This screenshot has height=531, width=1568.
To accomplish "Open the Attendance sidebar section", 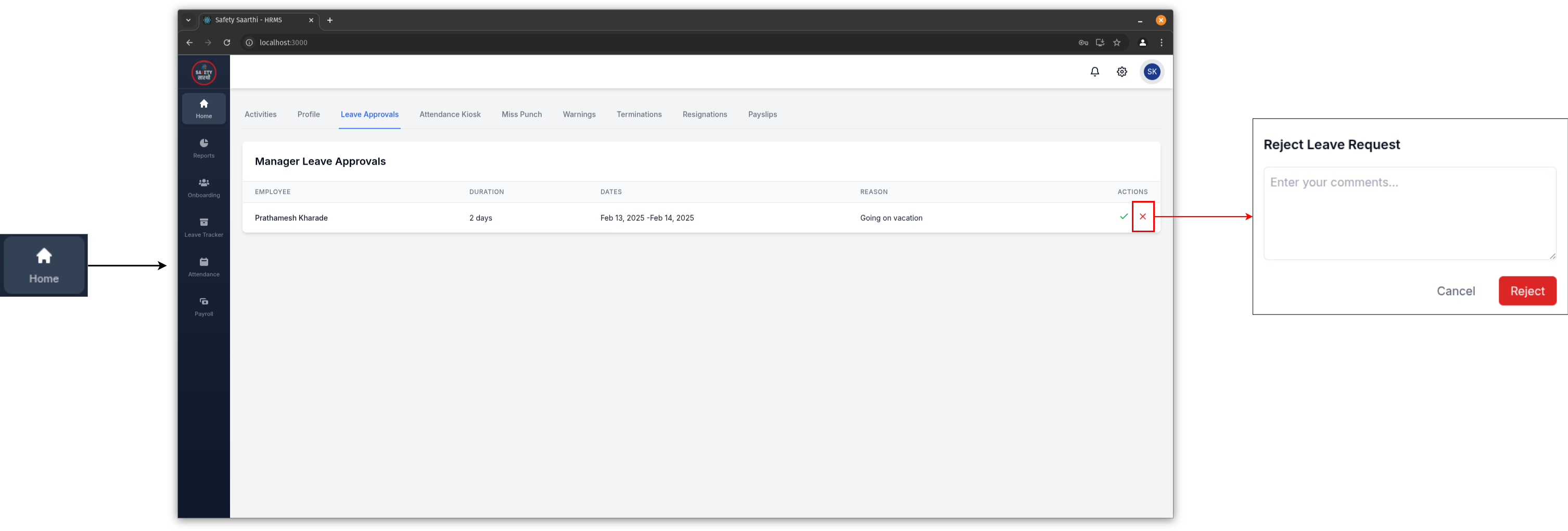I will [203, 267].
